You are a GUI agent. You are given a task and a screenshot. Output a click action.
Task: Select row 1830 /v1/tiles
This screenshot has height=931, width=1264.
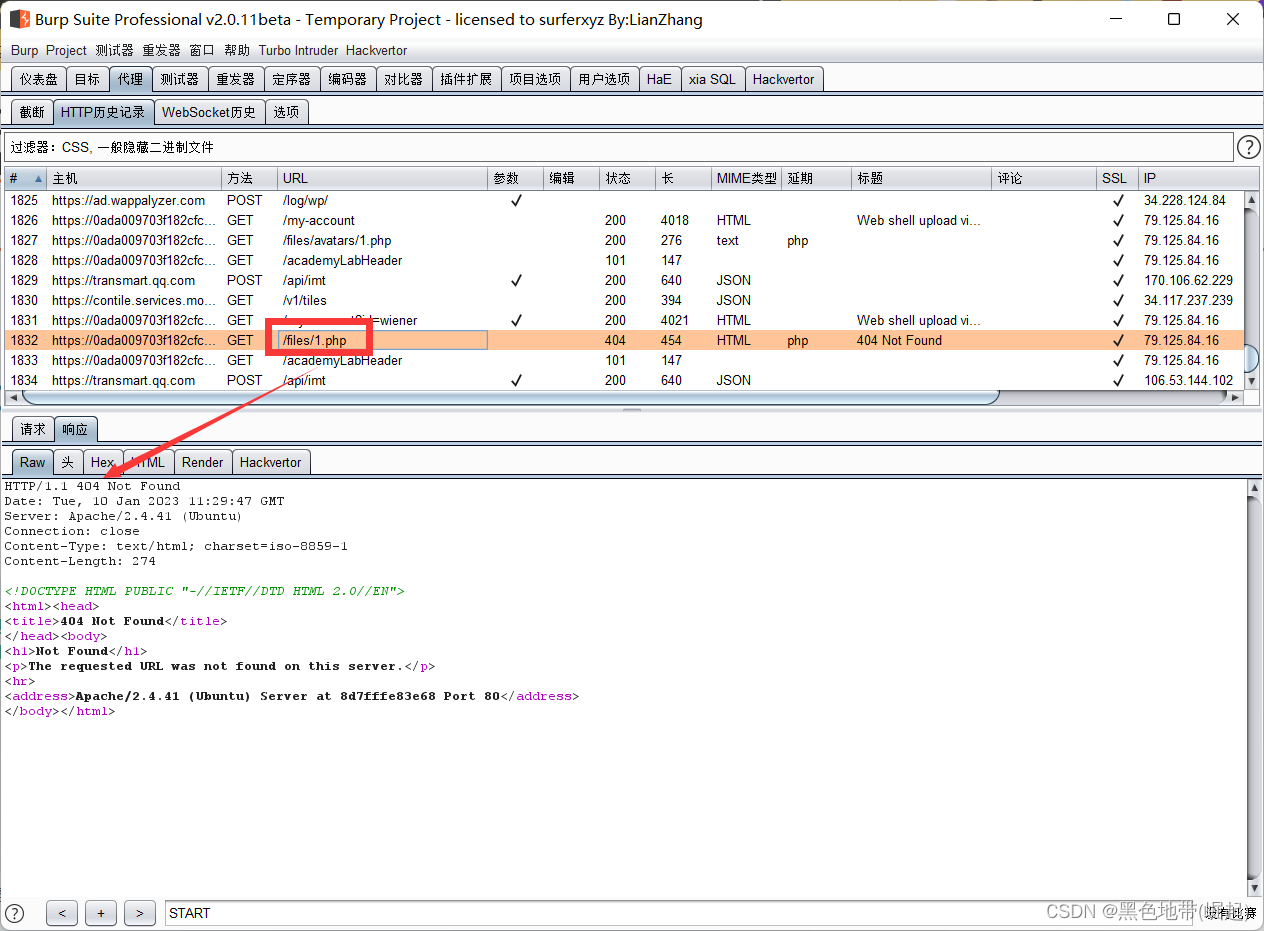[x=625, y=300]
